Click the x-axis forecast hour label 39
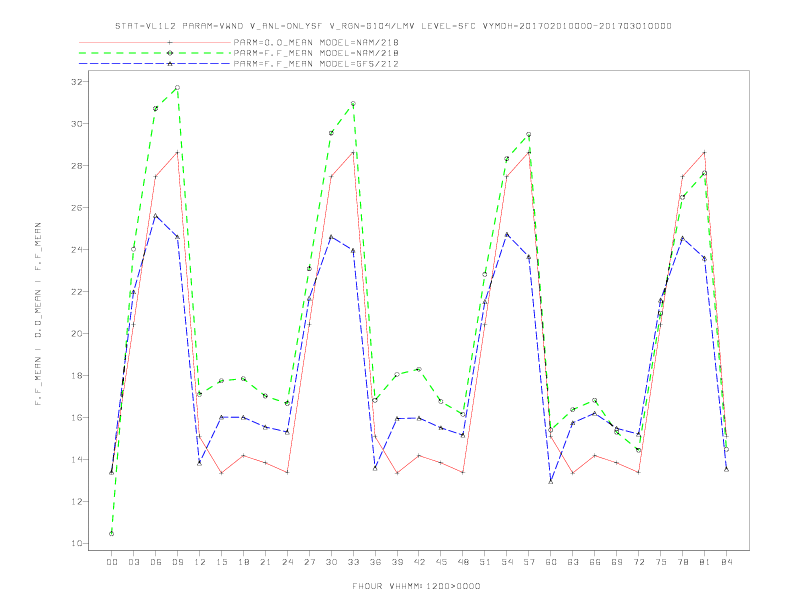792x612 pixels. coord(397,562)
